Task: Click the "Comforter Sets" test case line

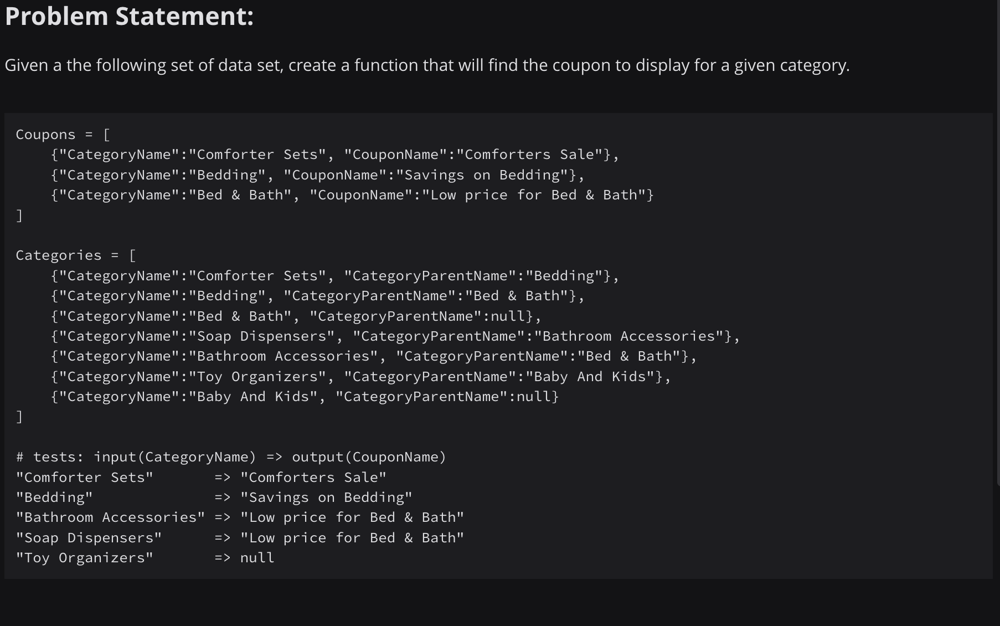Action: click(201, 477)
